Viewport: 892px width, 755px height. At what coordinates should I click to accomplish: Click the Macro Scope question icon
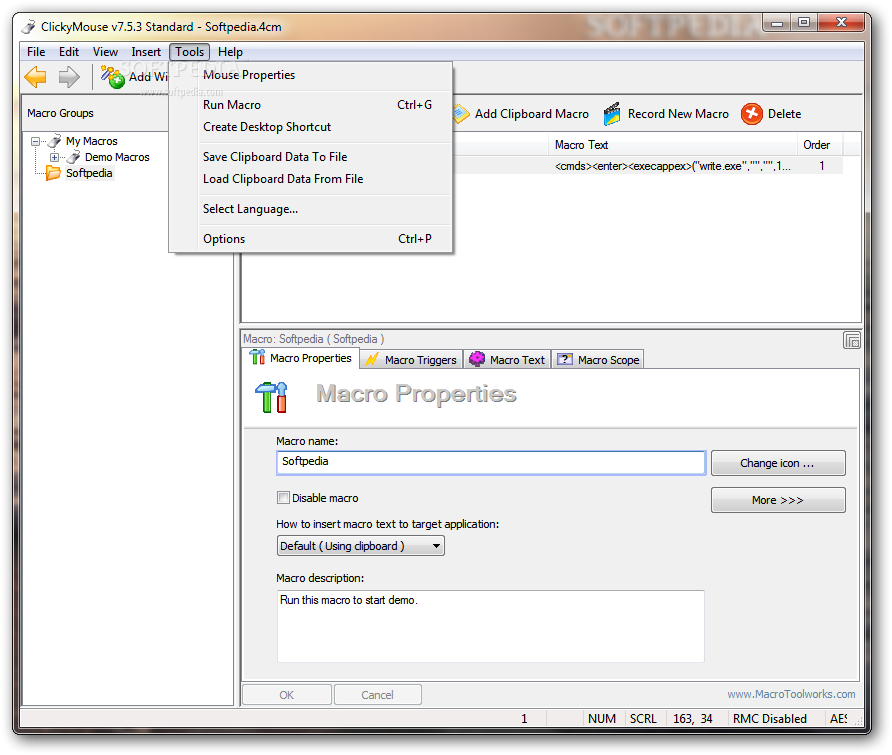pyautogui.click(x=564, y=360)
